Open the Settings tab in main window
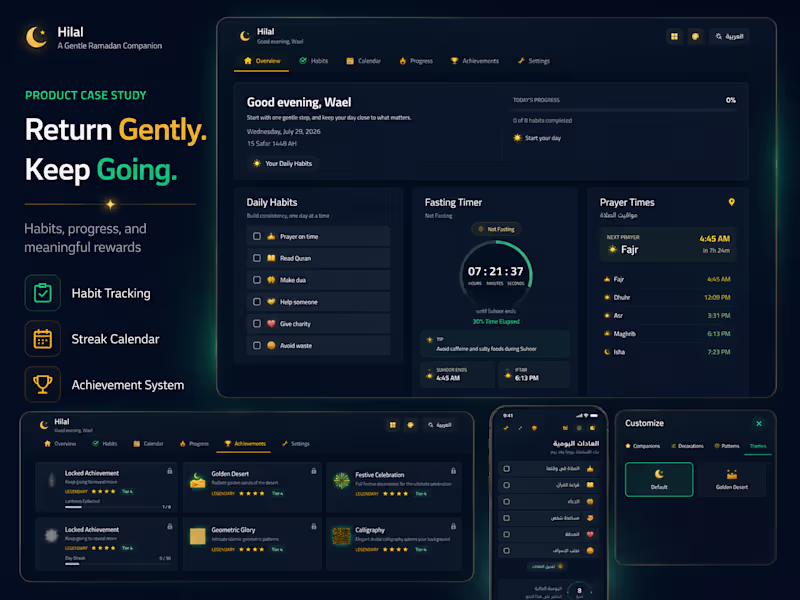 (x=533, y=61)
